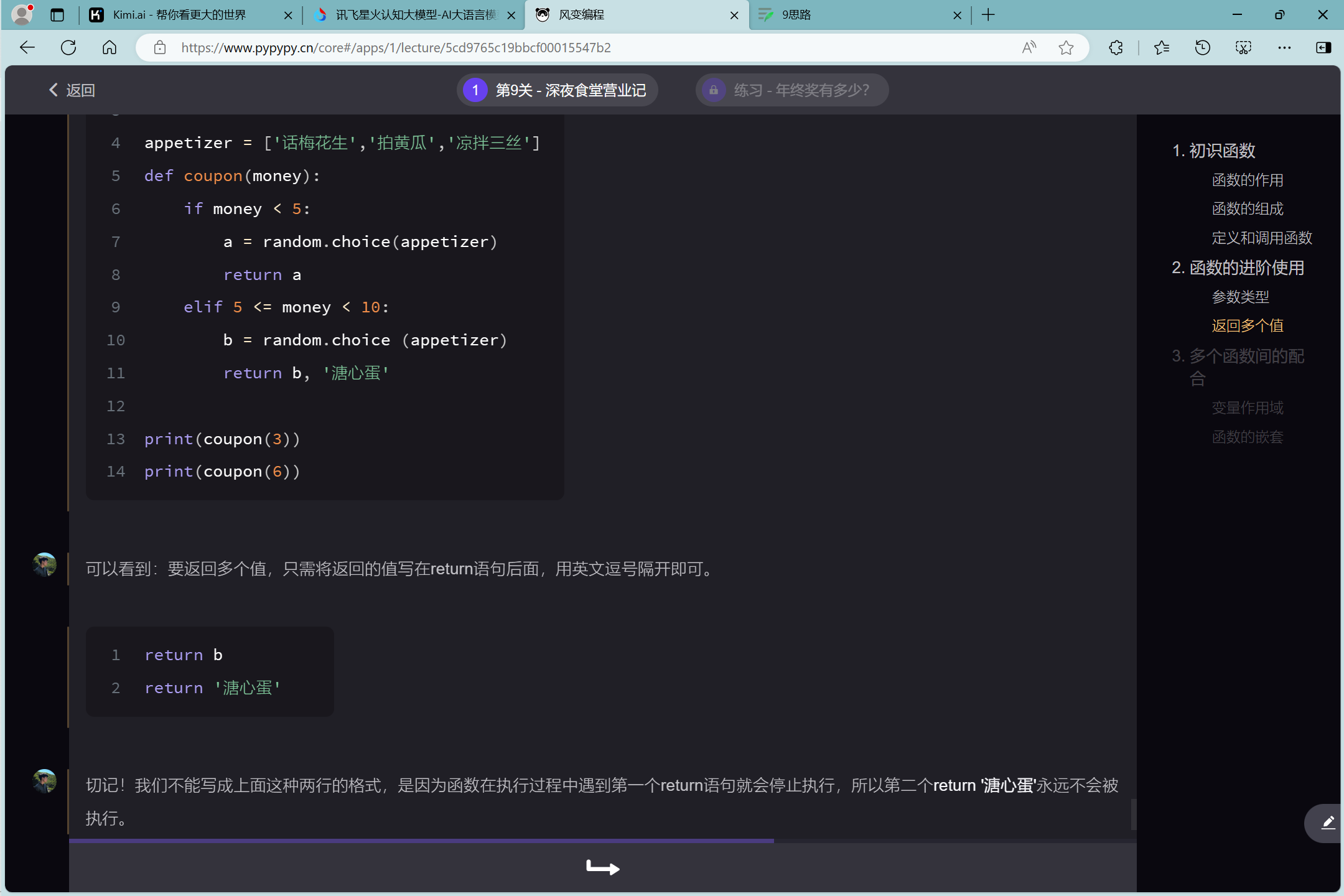The height and width of the screenshot is (896, 1344).
Task: Click the sentence starting with 可以看到
Action: 403,569
